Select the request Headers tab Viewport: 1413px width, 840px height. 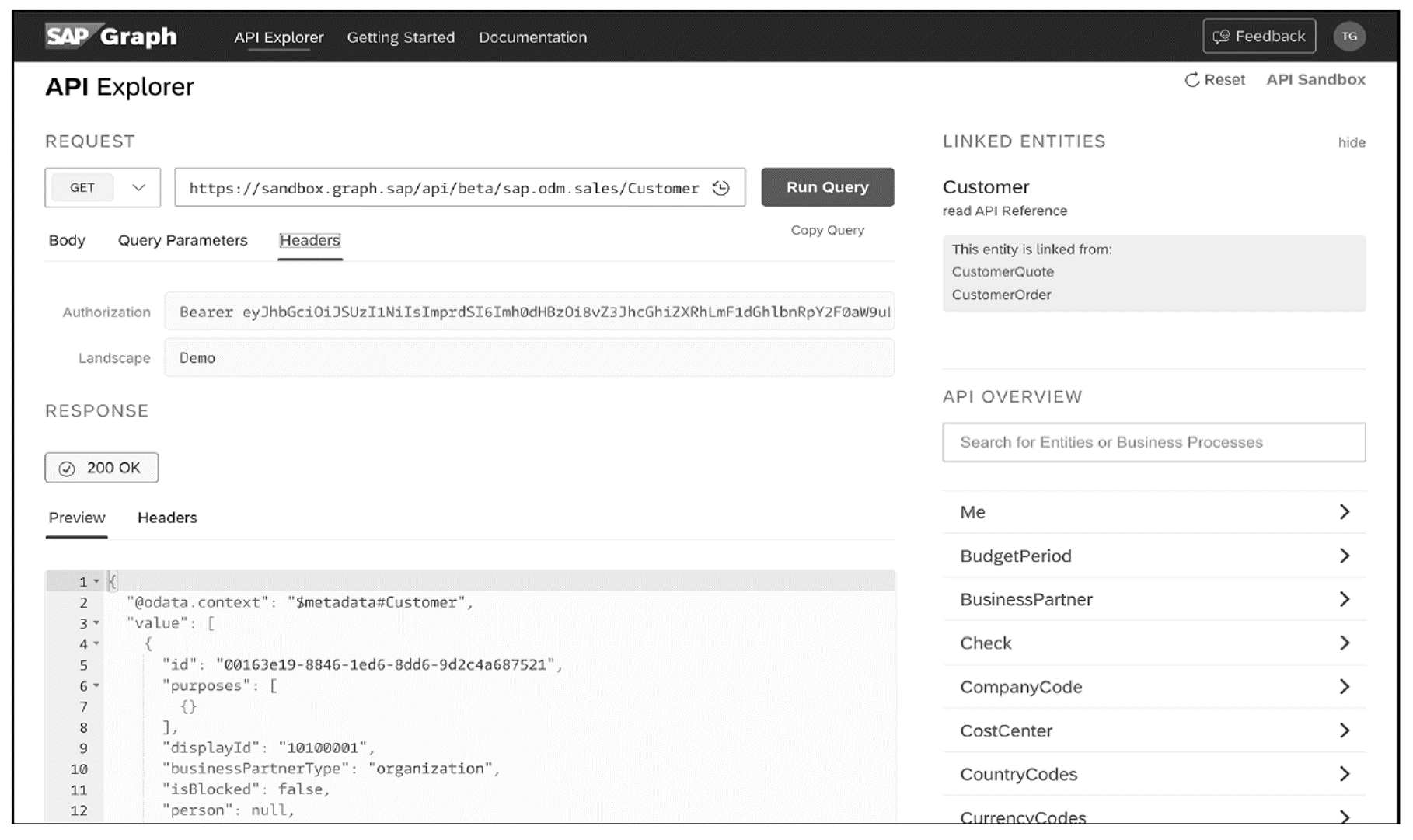[x=310, y=240]
